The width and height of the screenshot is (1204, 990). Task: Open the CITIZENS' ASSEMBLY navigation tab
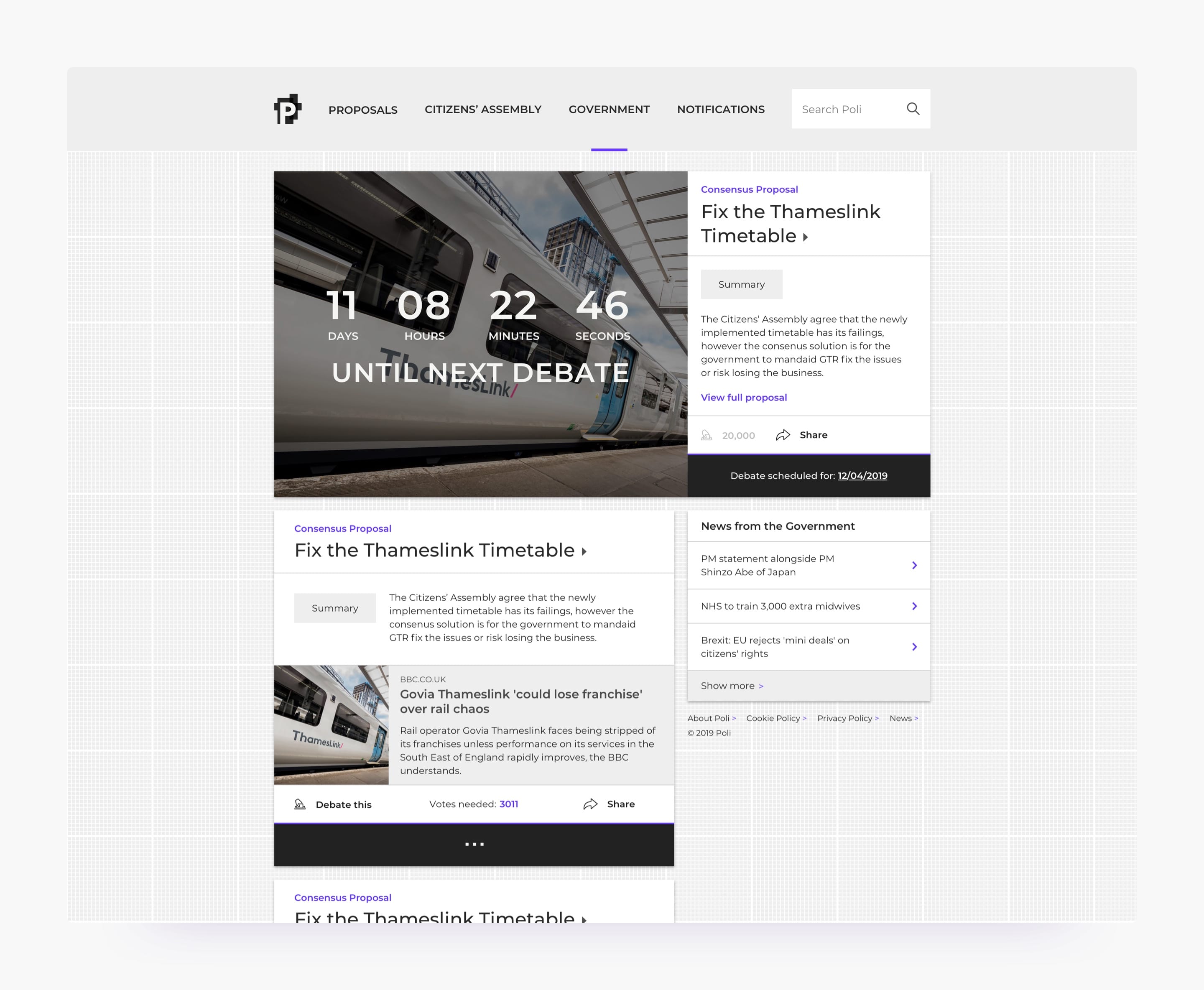tap(483, 110)
